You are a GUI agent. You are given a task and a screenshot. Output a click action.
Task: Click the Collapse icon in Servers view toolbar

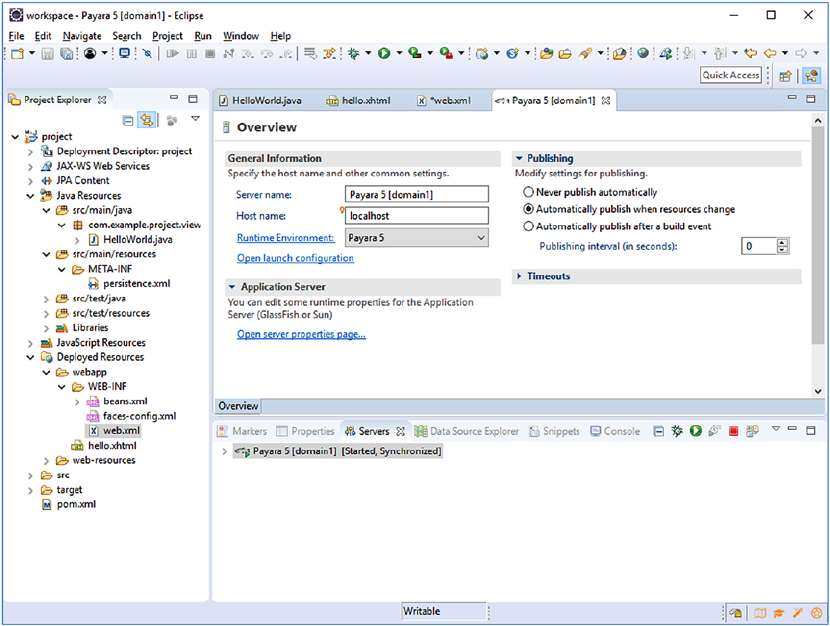point(658,431)
